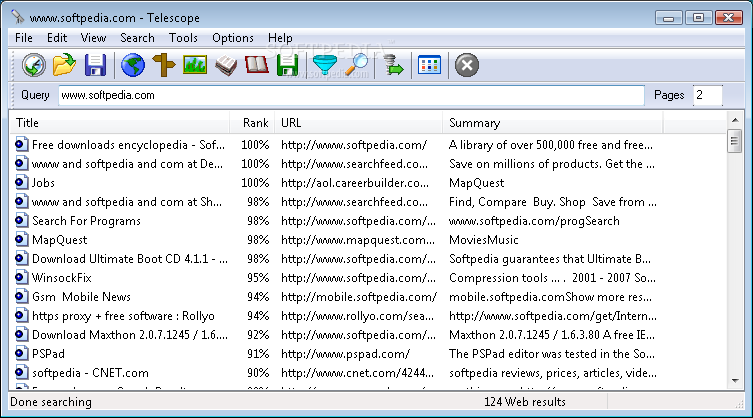Click the tornado with green arrow icon
Screen dimensions: 753x418
pyautogui.click(x=393, y=65)
